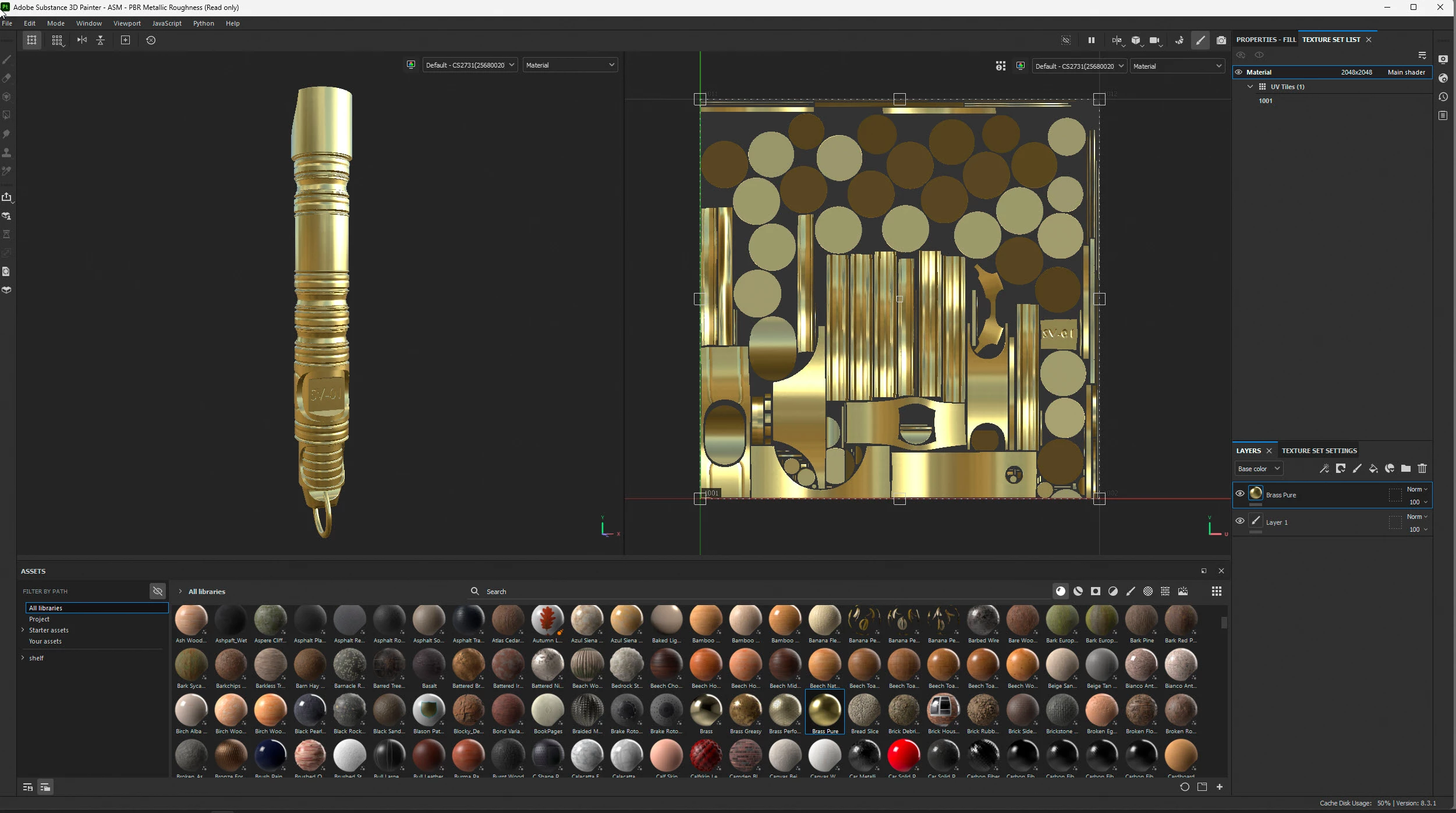The height and width of the screenshot is (813, 1456).
Task: Toggle visibility of Material texture set
Action: tap(1238, 72)
